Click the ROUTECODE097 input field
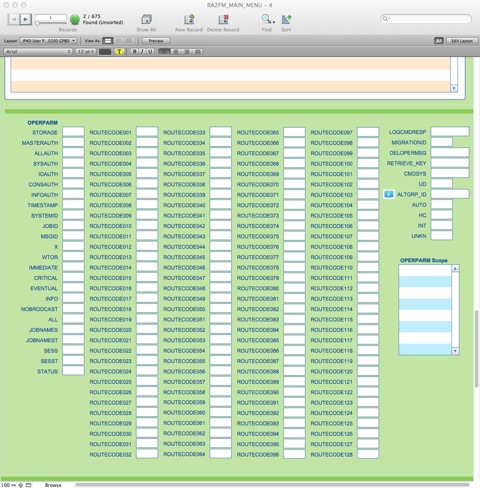Image resolution: width=480 pixels, height=488 pixels. pos(368,132)
